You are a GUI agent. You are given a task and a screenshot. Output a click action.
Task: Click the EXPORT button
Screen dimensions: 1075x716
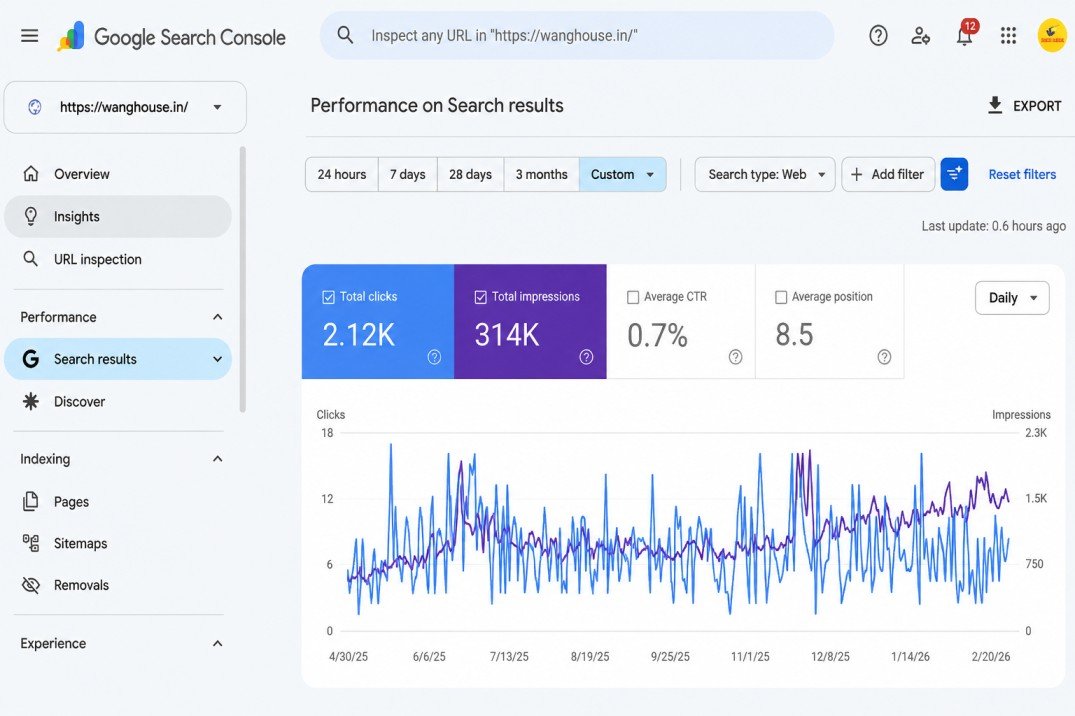[x=1024, y=106]
